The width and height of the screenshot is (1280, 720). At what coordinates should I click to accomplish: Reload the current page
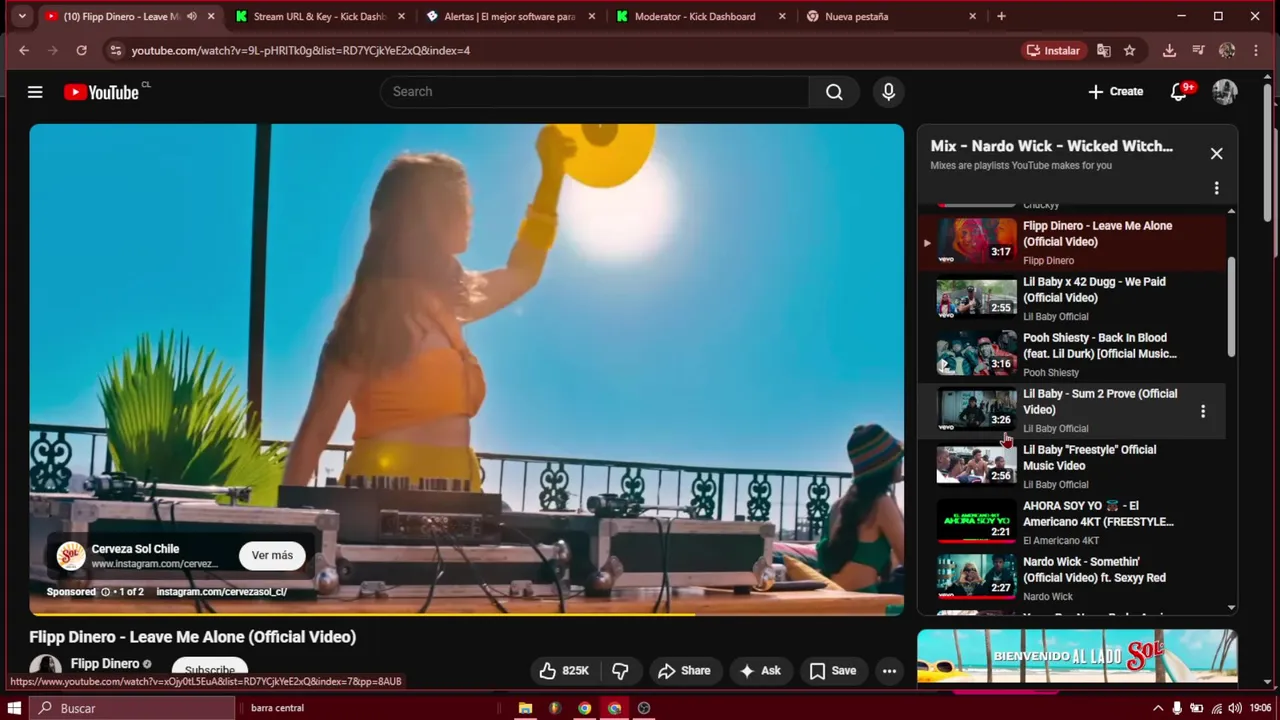click(81, 51)
